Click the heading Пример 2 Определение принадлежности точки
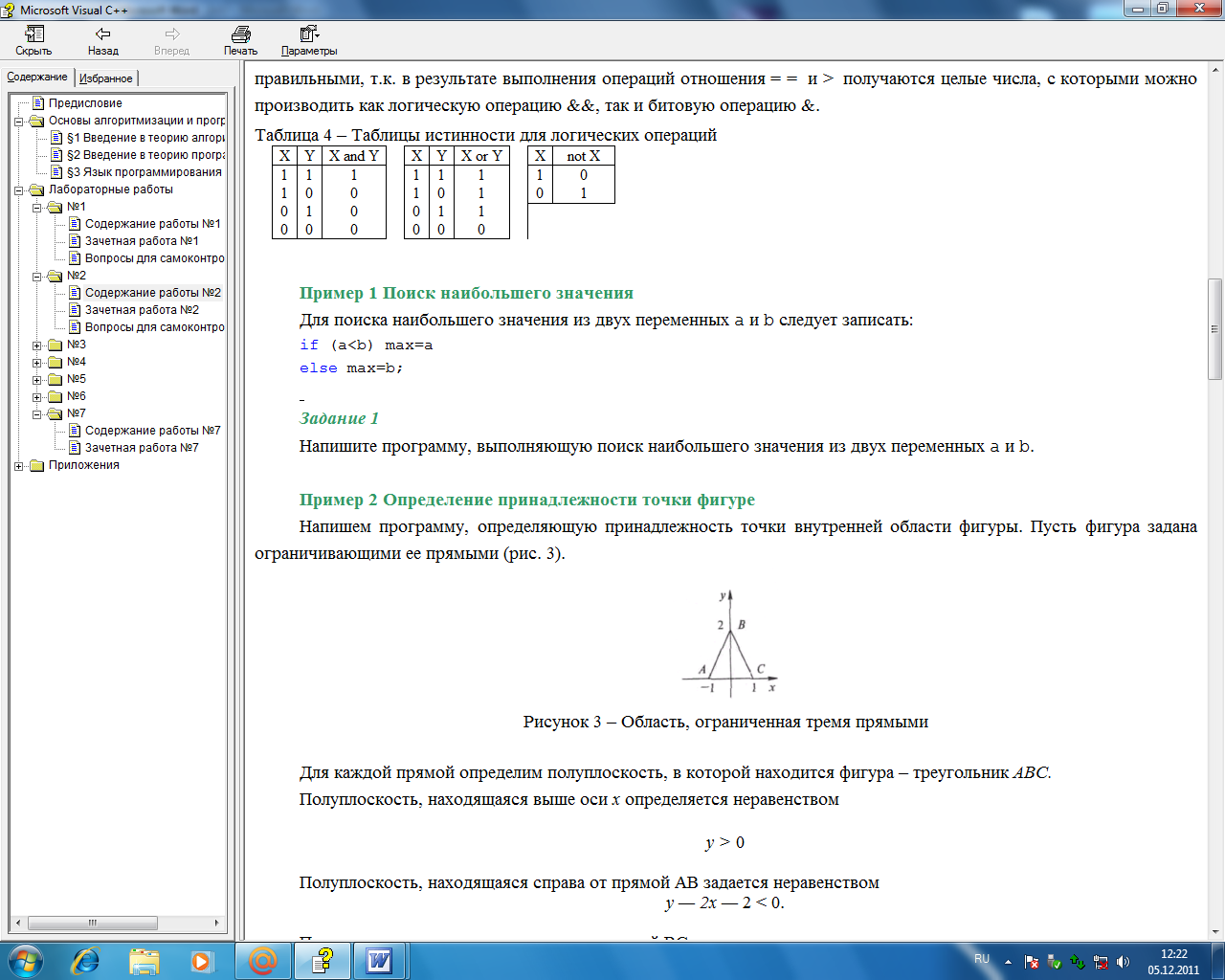This screenshot has width=1225, height=980. coord(527,500)
